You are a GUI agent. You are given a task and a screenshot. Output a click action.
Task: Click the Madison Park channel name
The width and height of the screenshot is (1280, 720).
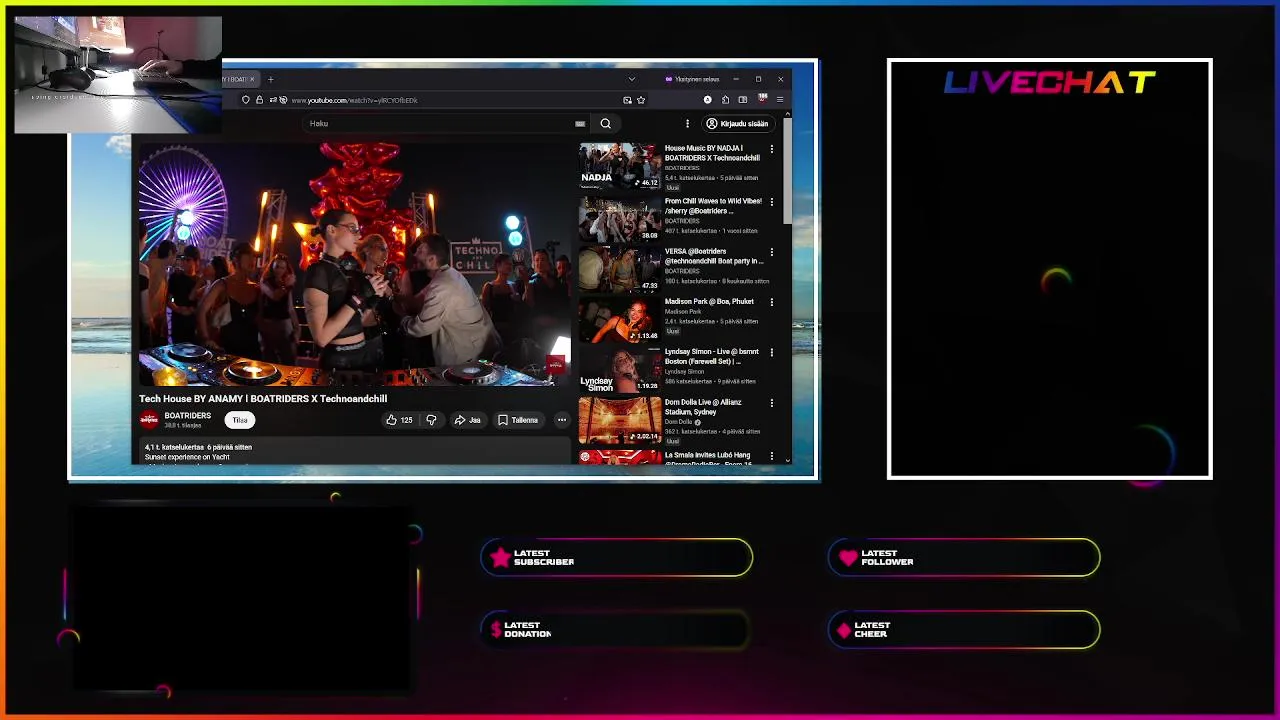tap(683, 312)
